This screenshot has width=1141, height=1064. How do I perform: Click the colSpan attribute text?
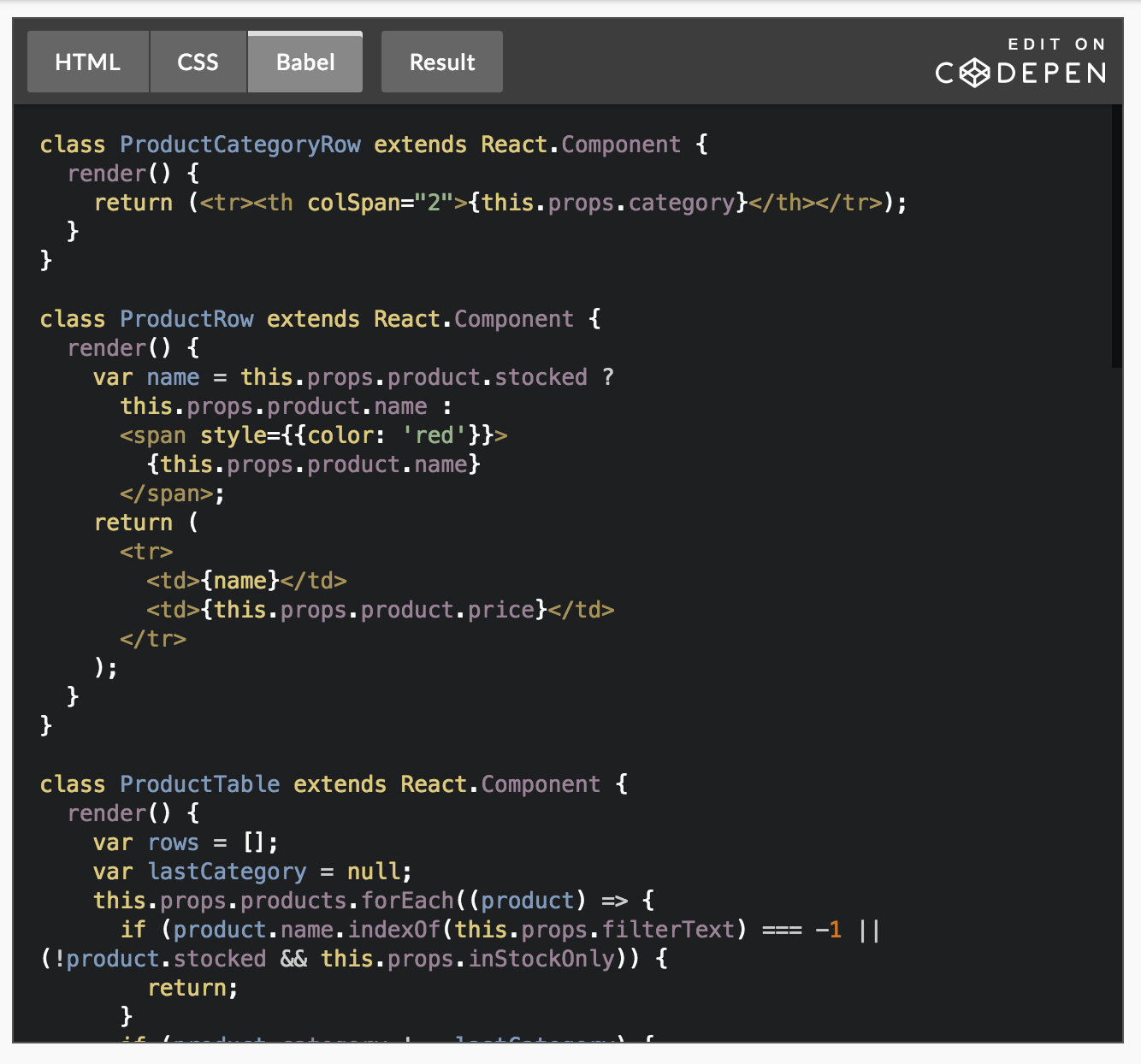point(353,203)
